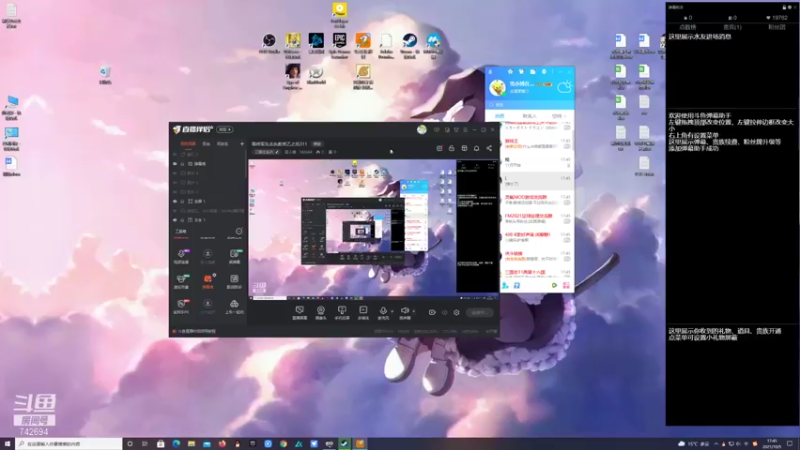Click the lock icon in streaming app header
Screen dimensions: 800x450
[452, 148]
